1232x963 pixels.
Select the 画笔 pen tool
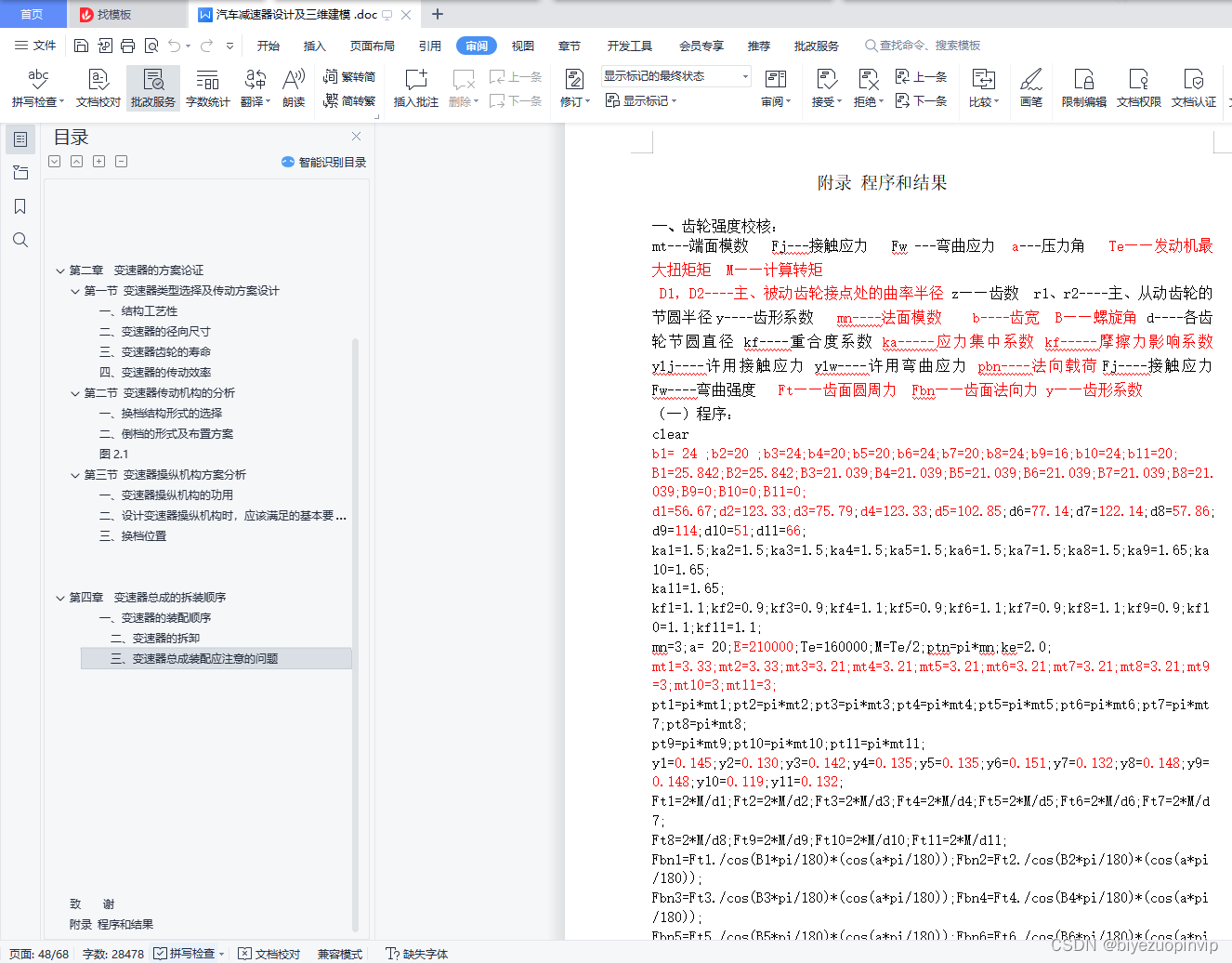coord(1031,88)
